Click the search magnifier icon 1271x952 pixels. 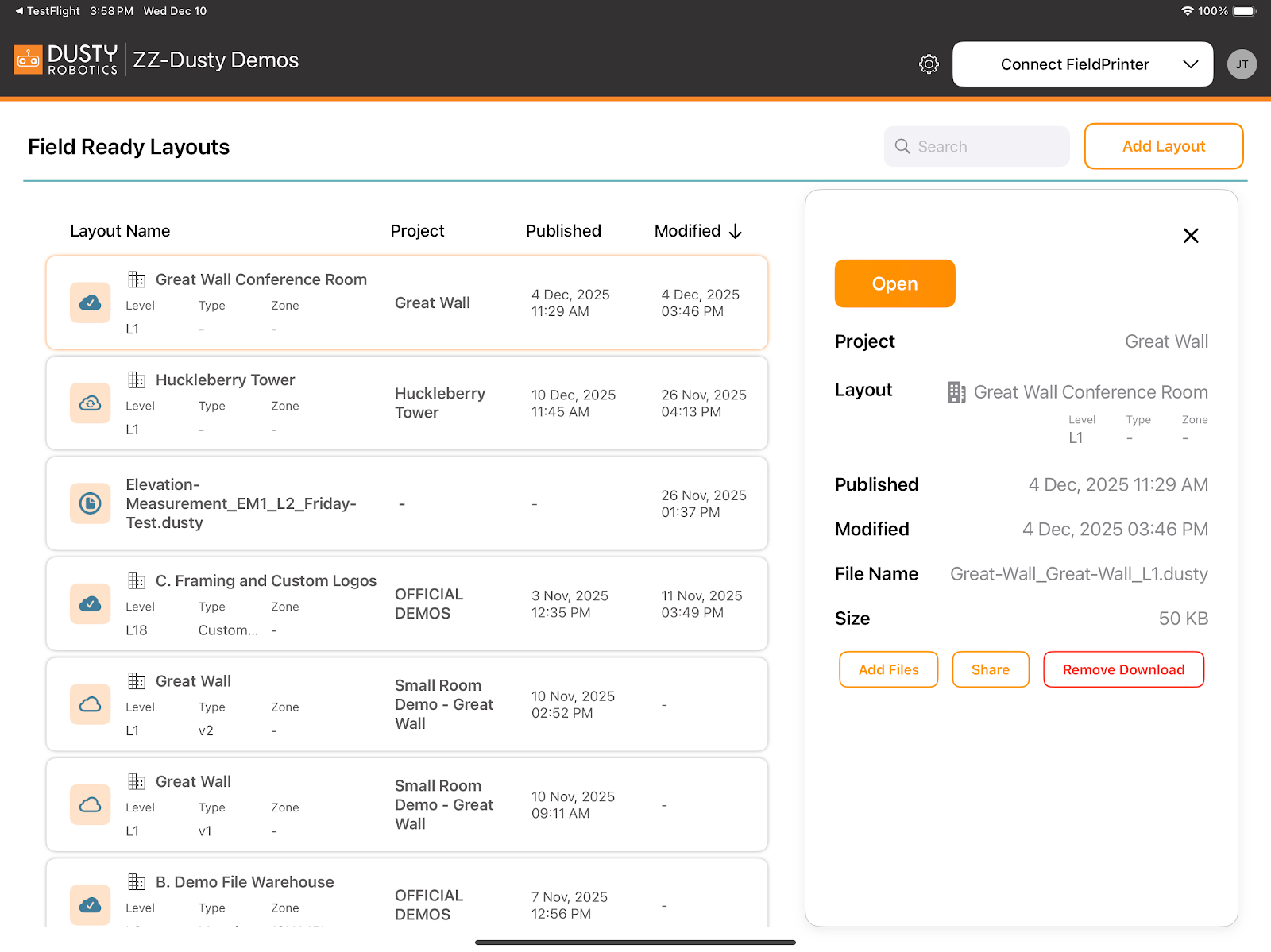click(902, 146)
